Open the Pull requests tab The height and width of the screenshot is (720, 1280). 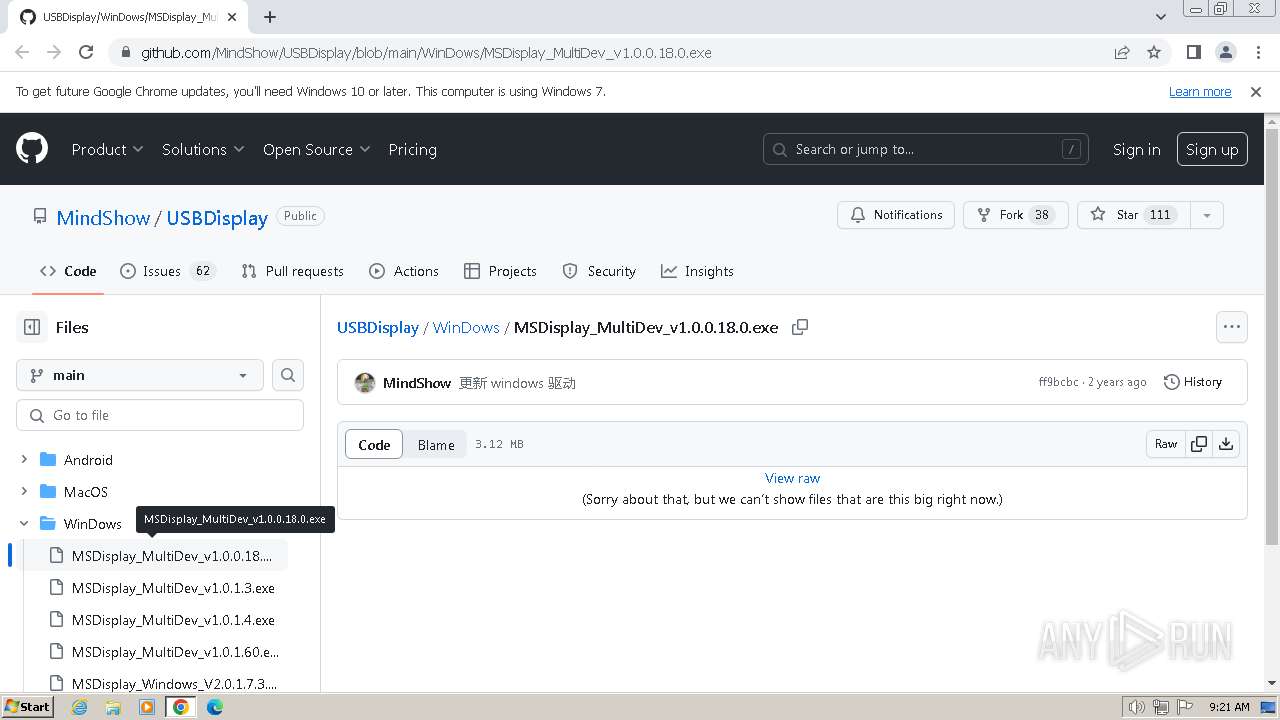[292, 271]
